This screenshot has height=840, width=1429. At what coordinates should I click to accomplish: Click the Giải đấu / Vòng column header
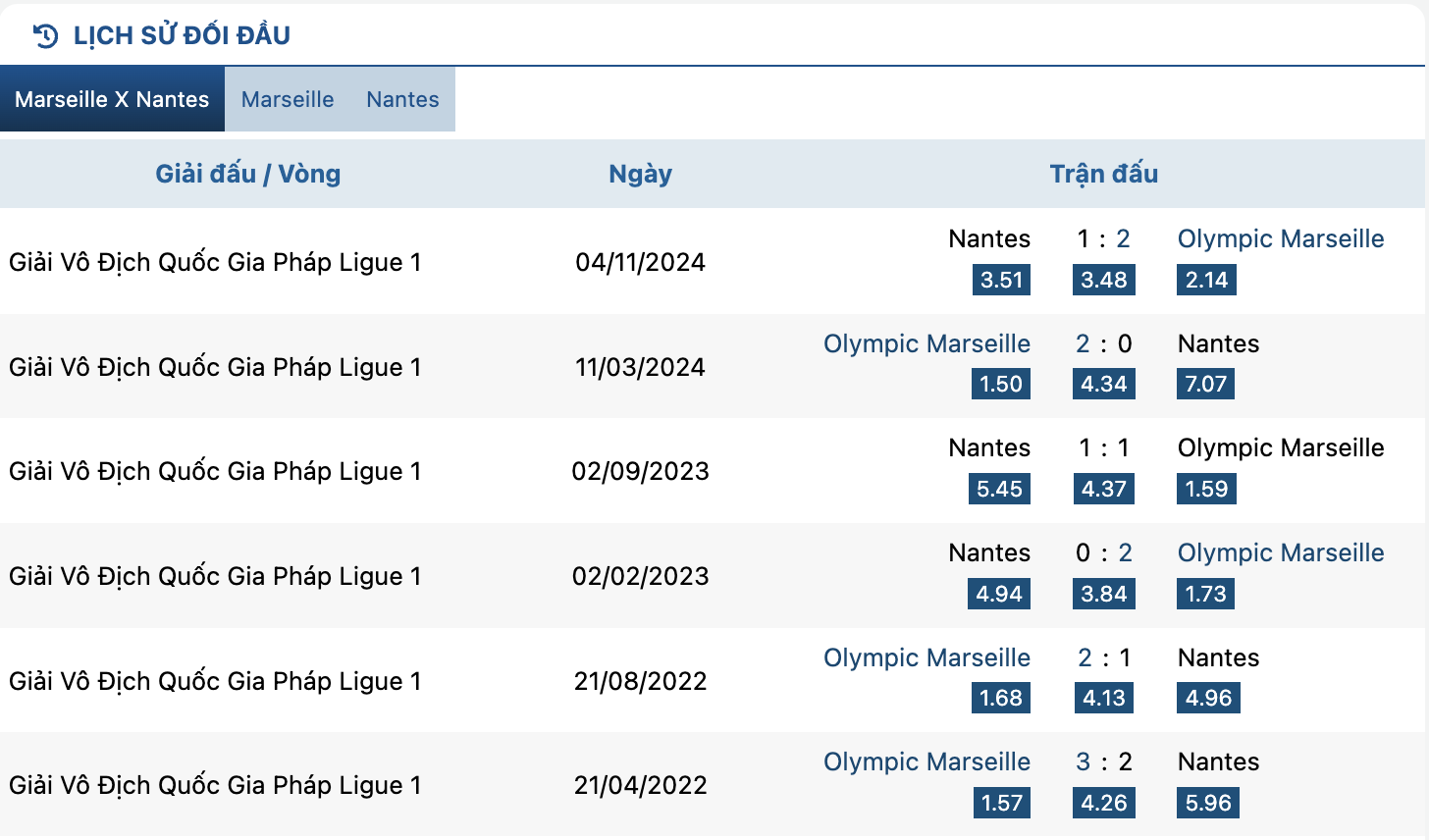pyautogui.click(x=248, y=174)
